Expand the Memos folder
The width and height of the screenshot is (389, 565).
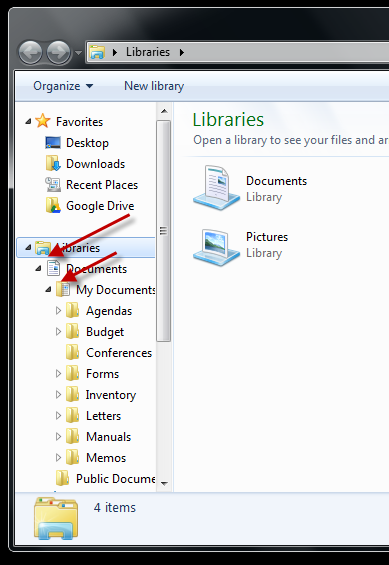coord(58,457)
